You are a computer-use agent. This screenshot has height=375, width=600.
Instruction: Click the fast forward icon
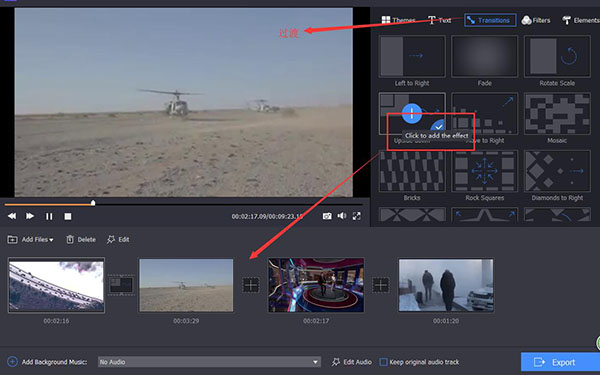[30, 216]
